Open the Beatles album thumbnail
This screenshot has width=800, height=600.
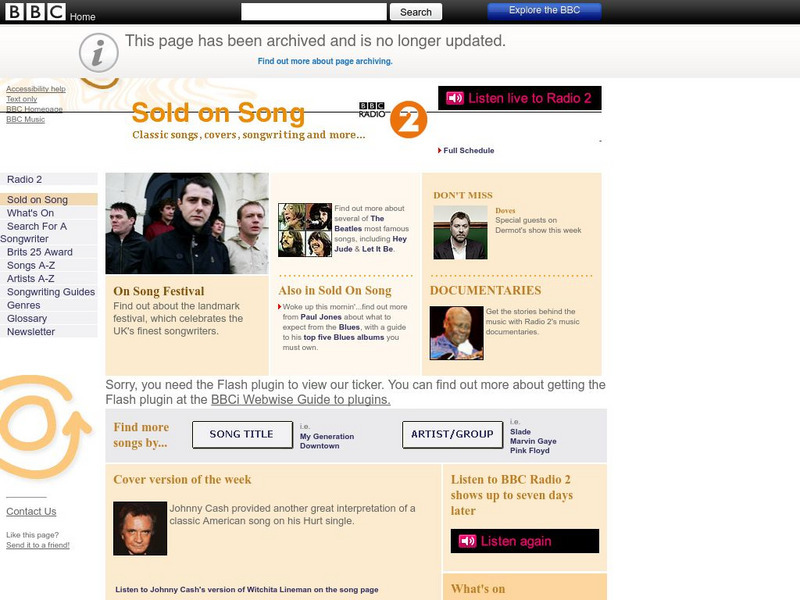point(305,230)
